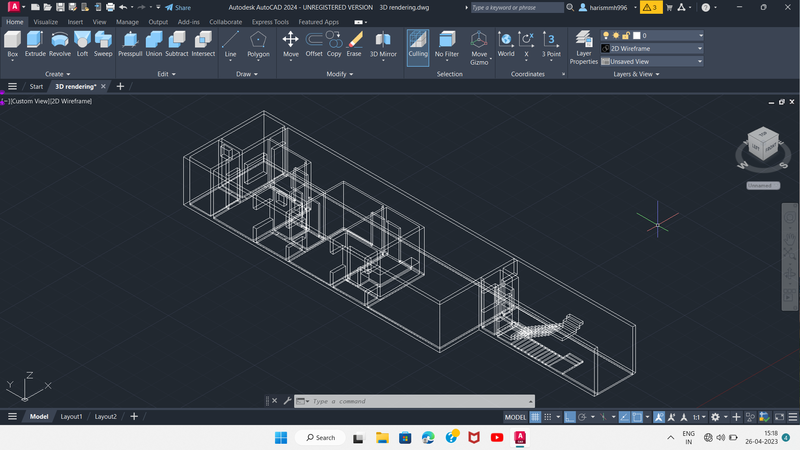This screenshot has width=800, height=450.
Task: Open the Unsaved View dropdown
Action: click(x=652, y=61)
